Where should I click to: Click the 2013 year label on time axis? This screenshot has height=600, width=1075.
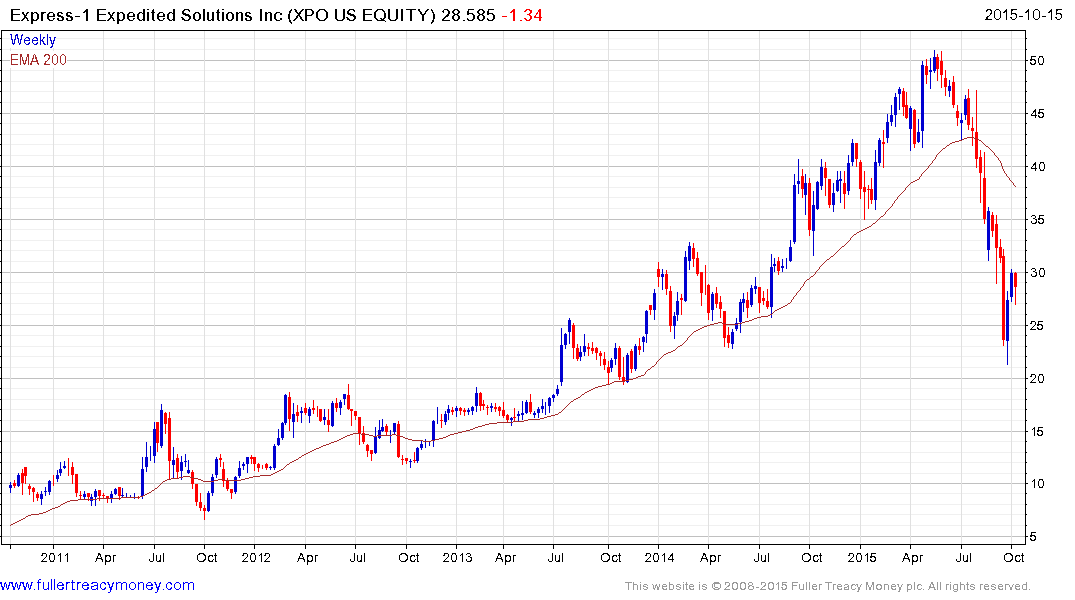coord(457,557)
